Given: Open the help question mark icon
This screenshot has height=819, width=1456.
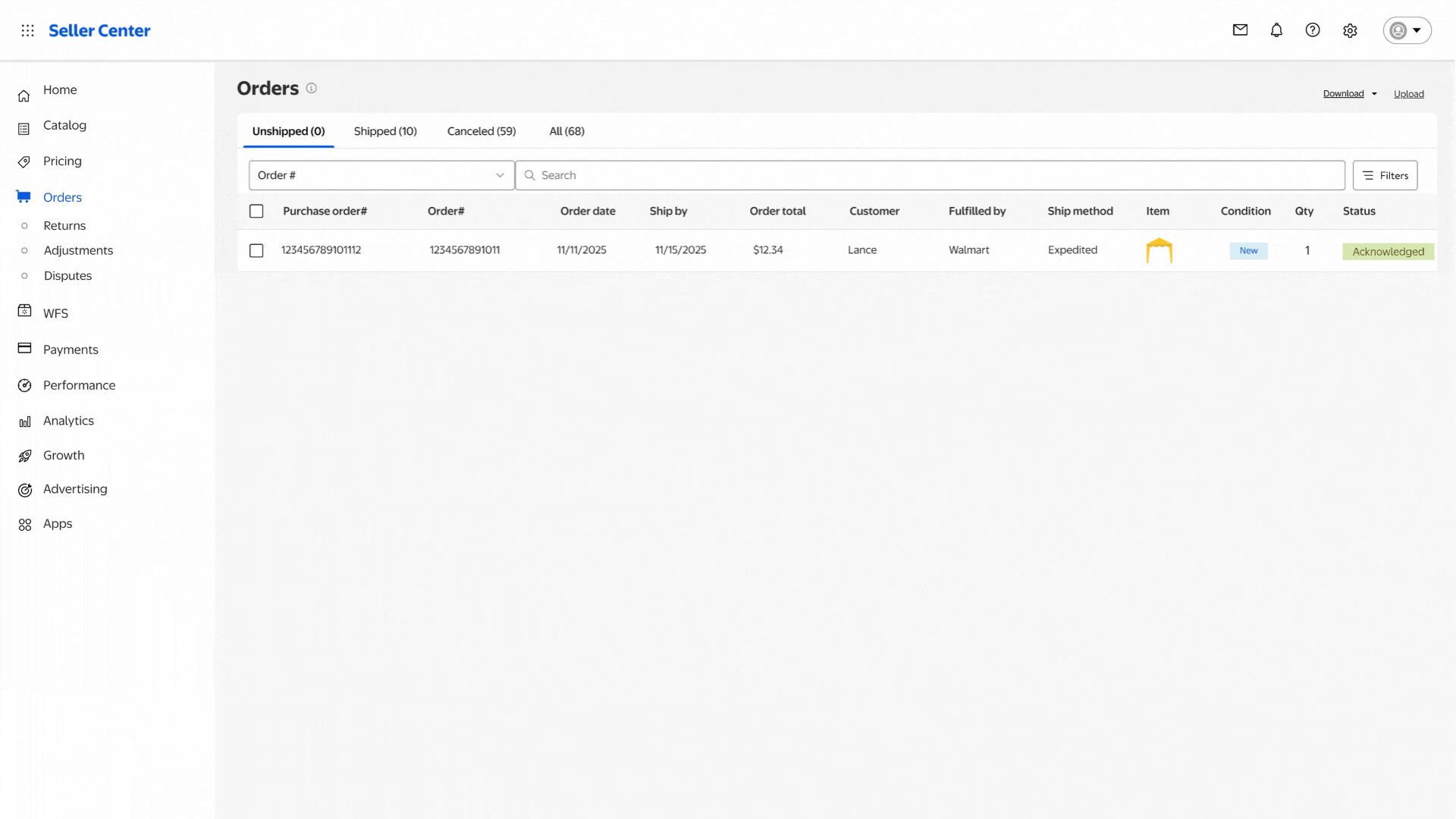Looking at the screenshot, I should [x=1313, y=30].
